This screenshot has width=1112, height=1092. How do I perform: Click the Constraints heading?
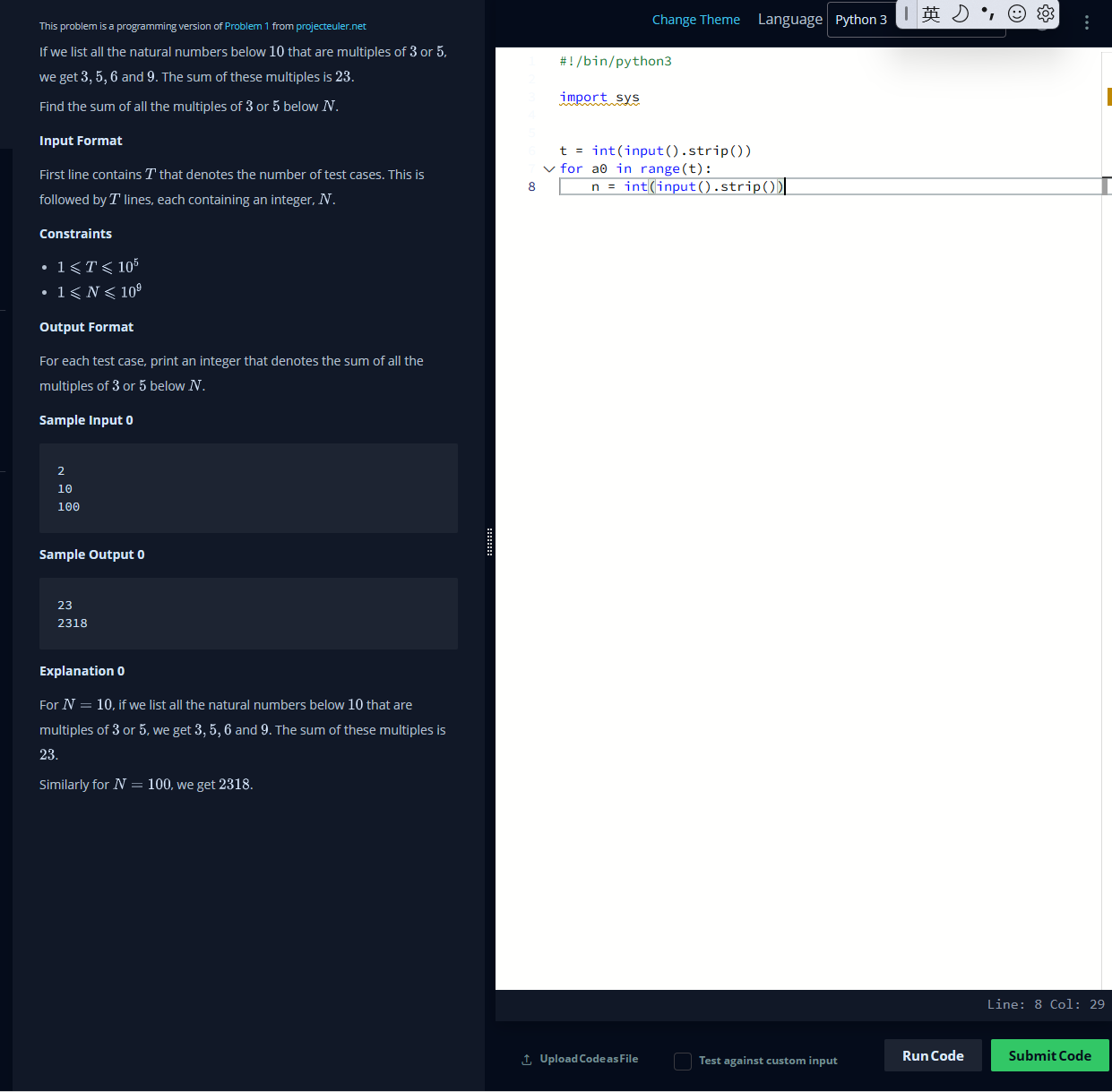coord(75,234)
